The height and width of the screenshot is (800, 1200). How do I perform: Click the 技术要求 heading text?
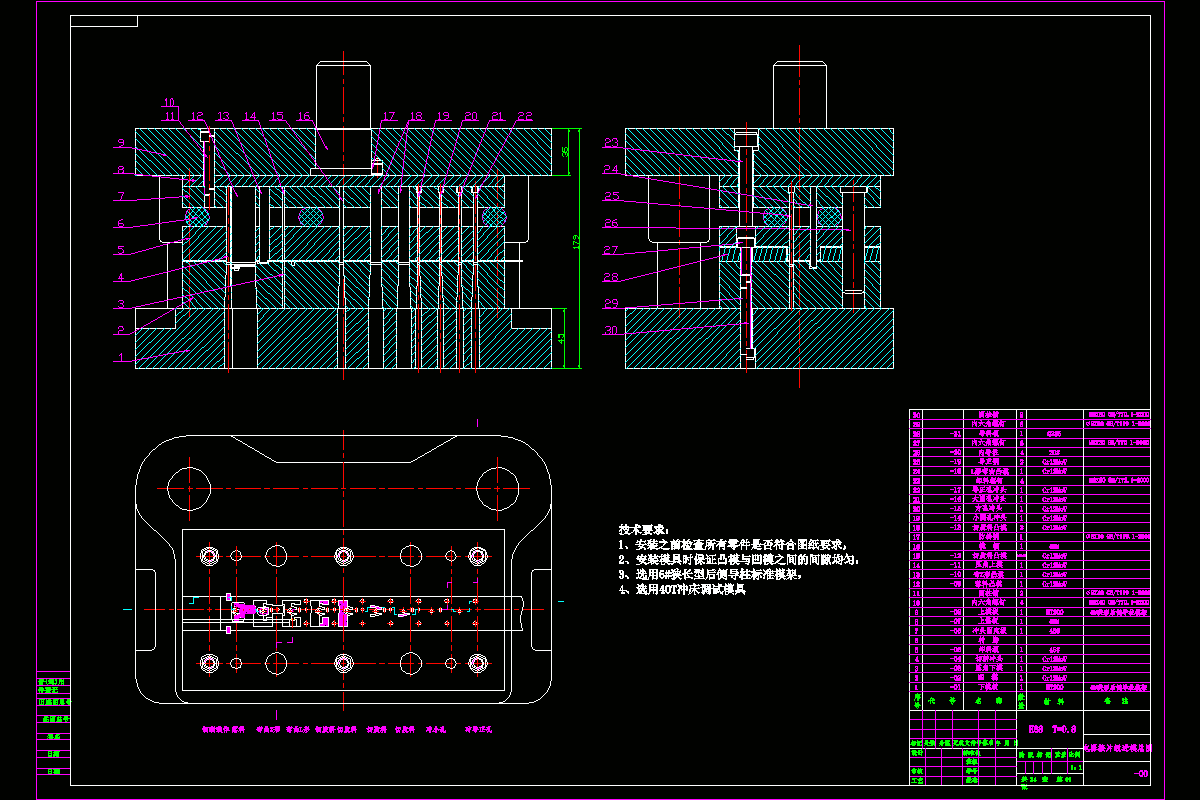coord(644,528)
